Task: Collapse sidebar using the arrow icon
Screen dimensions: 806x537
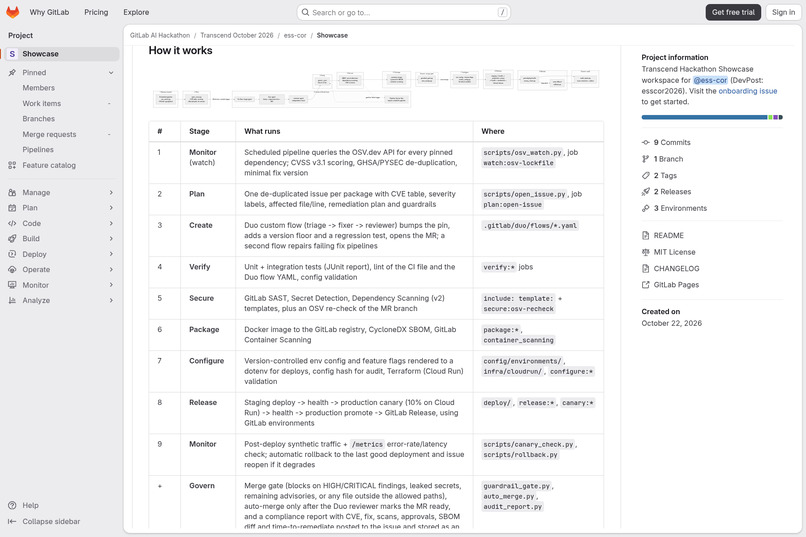Action: (x=12, y=521)
